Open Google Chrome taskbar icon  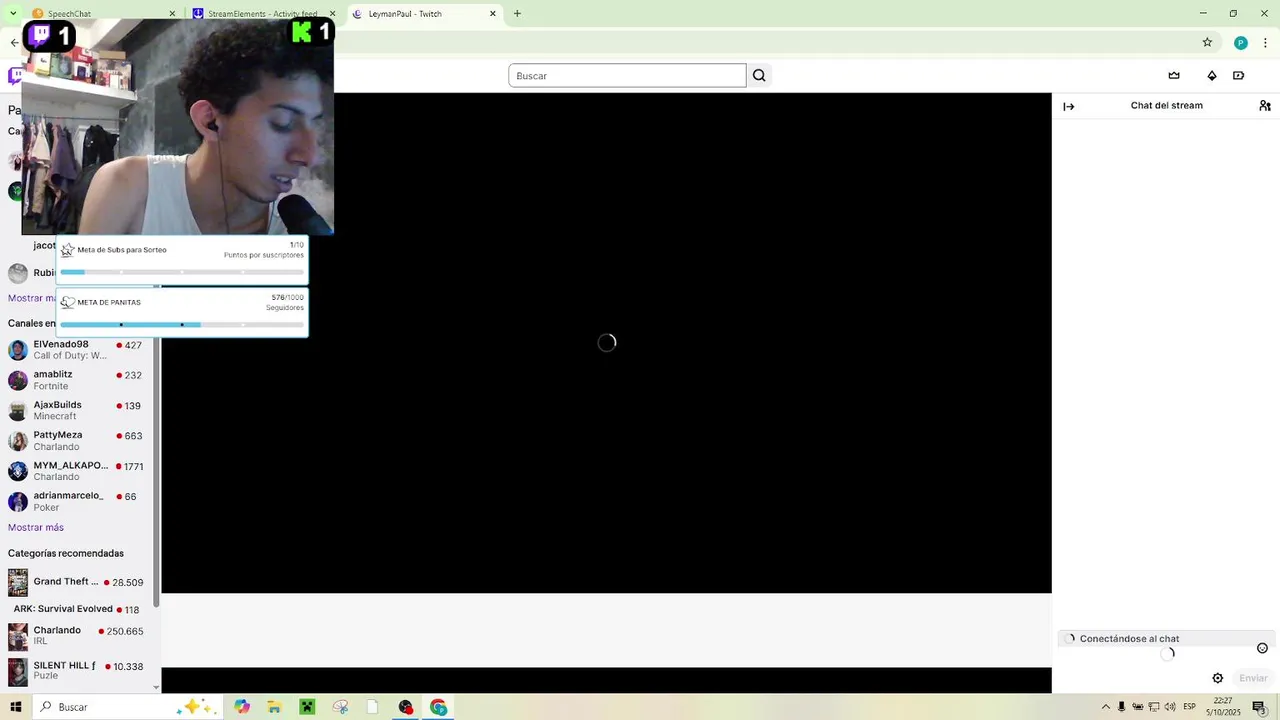(438, 707)
